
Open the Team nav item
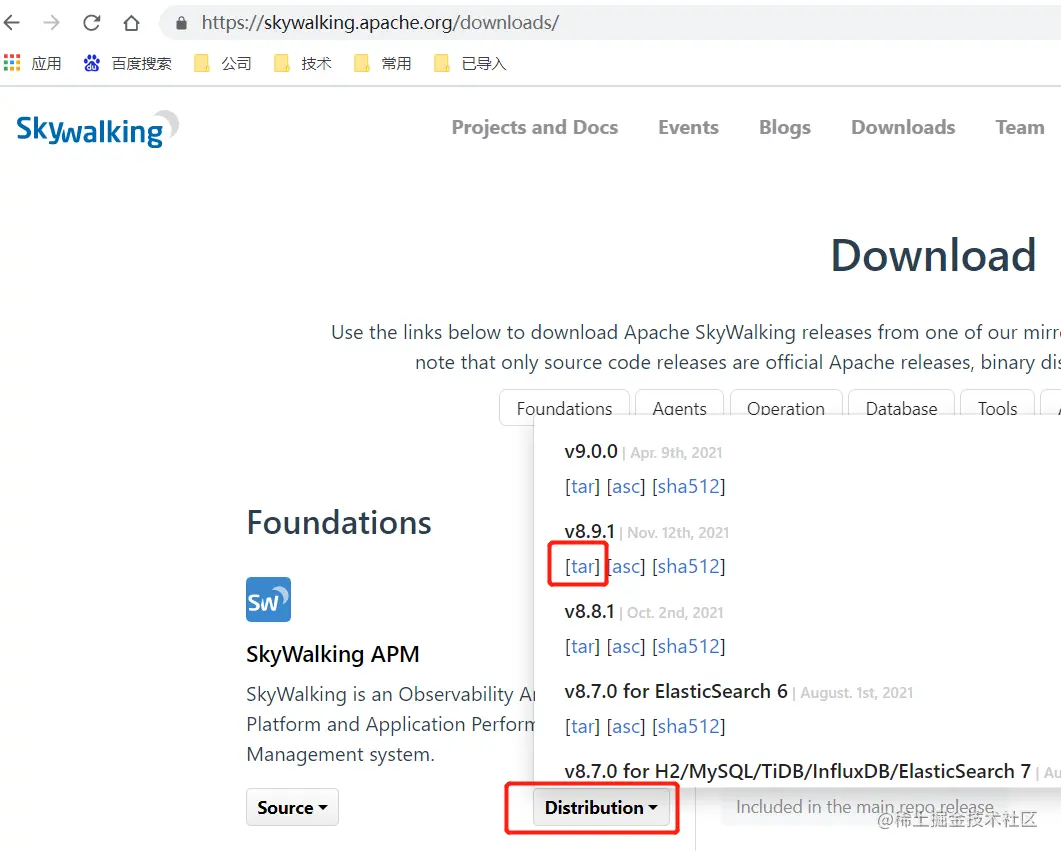[1020, 127]
